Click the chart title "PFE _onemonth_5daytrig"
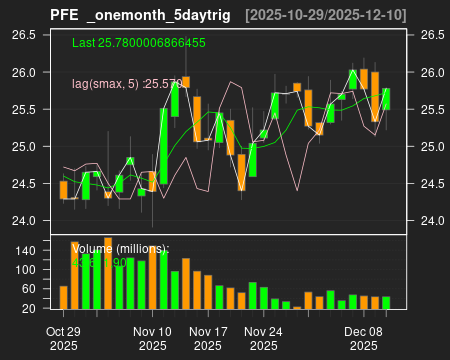The width and height of the screenshot is (450, 360). point(140,15)
